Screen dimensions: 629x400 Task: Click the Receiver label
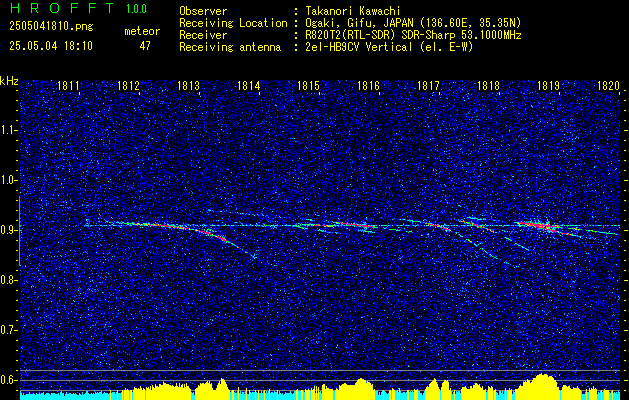(x=203, y=35)
